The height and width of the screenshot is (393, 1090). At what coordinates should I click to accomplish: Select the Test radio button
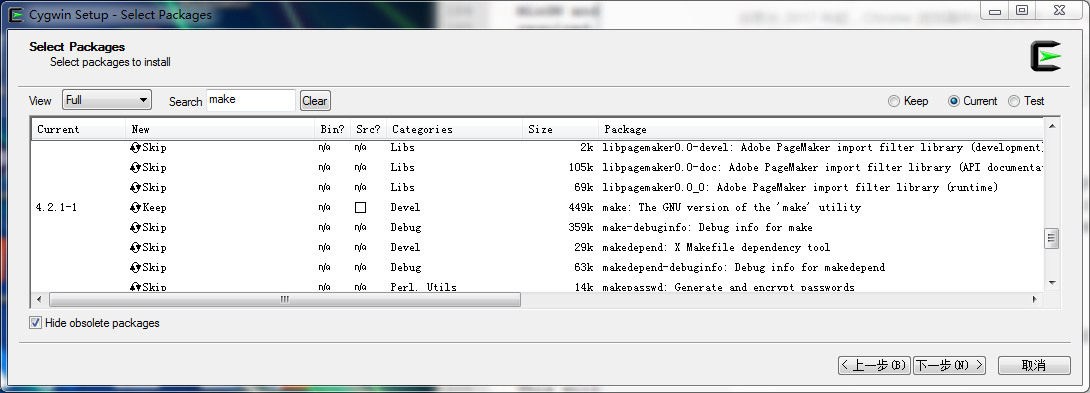coord(1014,101)
